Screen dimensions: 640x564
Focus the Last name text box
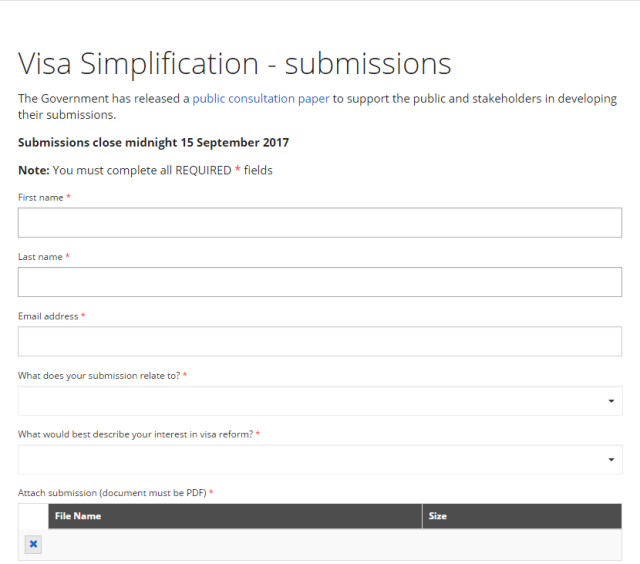320,282
